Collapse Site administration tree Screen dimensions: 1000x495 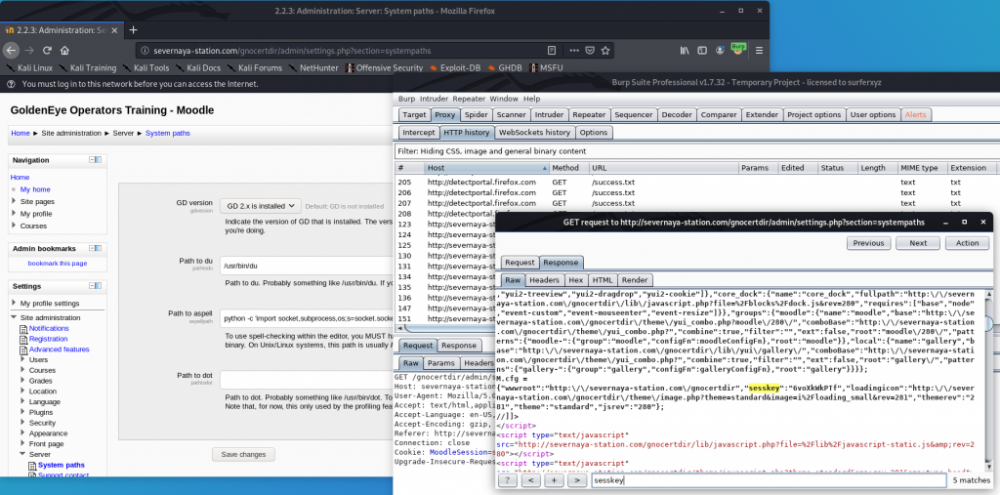[14, 318]
